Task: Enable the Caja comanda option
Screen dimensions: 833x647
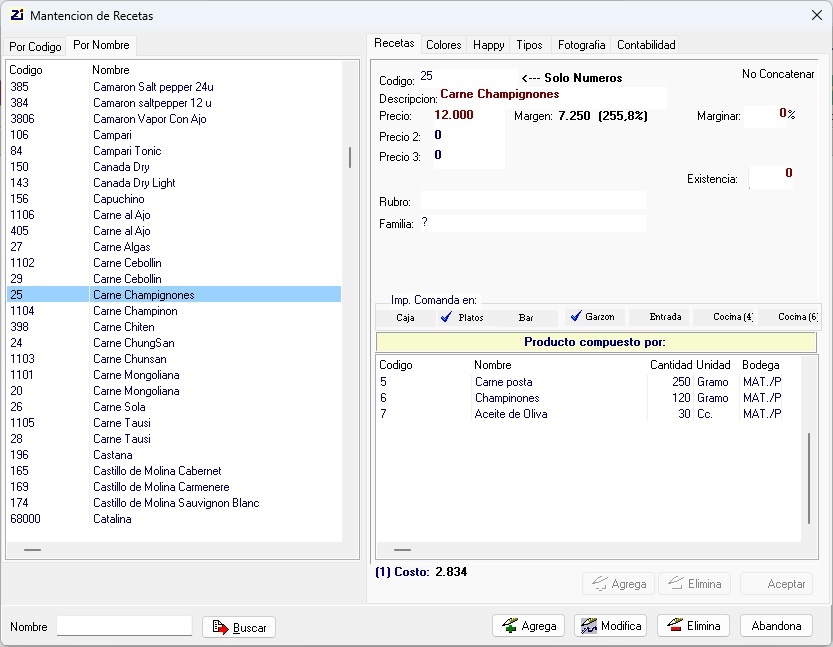Action: pyautogui.click(x=405, y=318)
